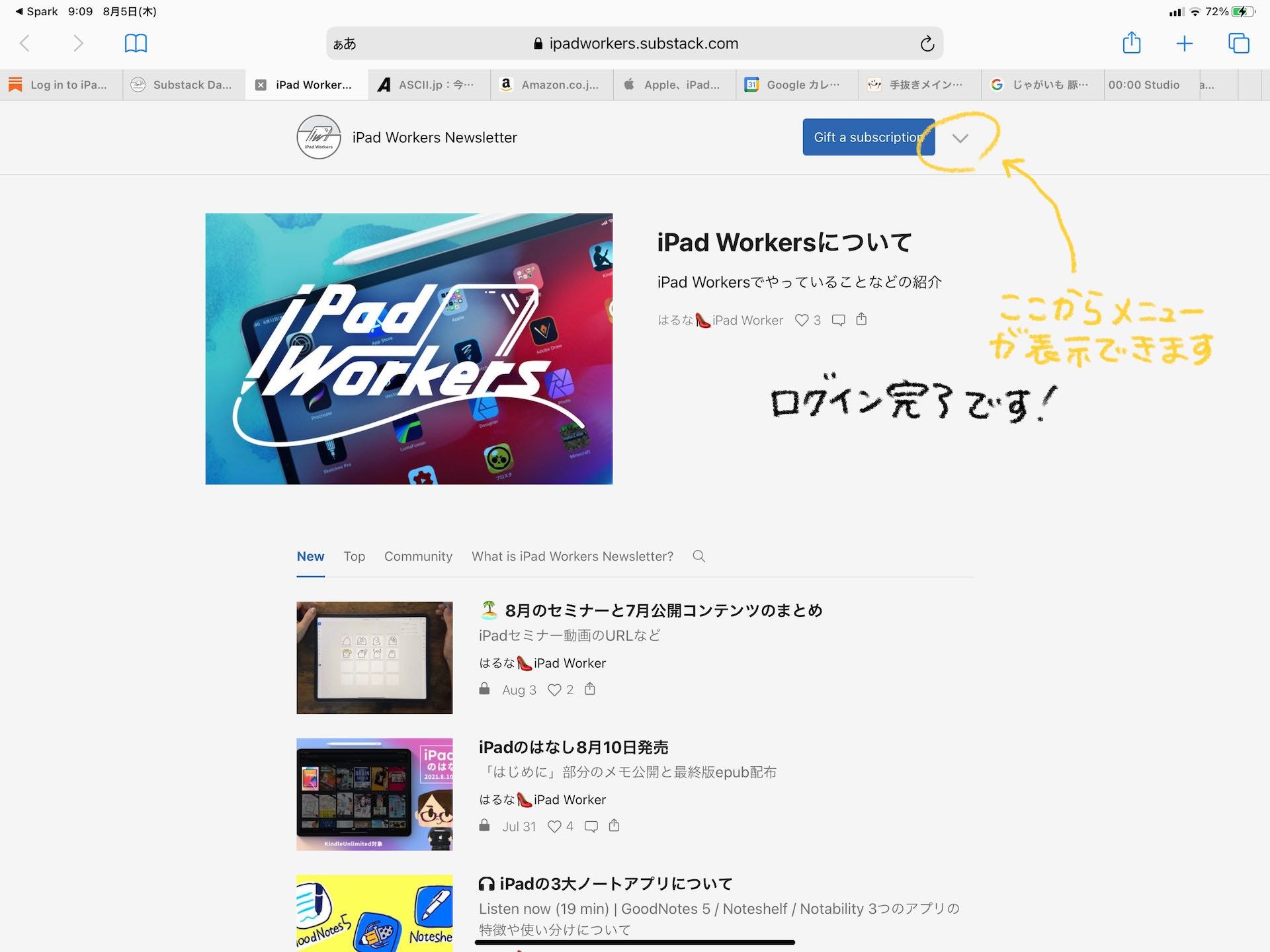Open What is iPad Workers Newsletter?
Image resolution: width=1270 pixels, height=952 pixels.
click(572, 557)
